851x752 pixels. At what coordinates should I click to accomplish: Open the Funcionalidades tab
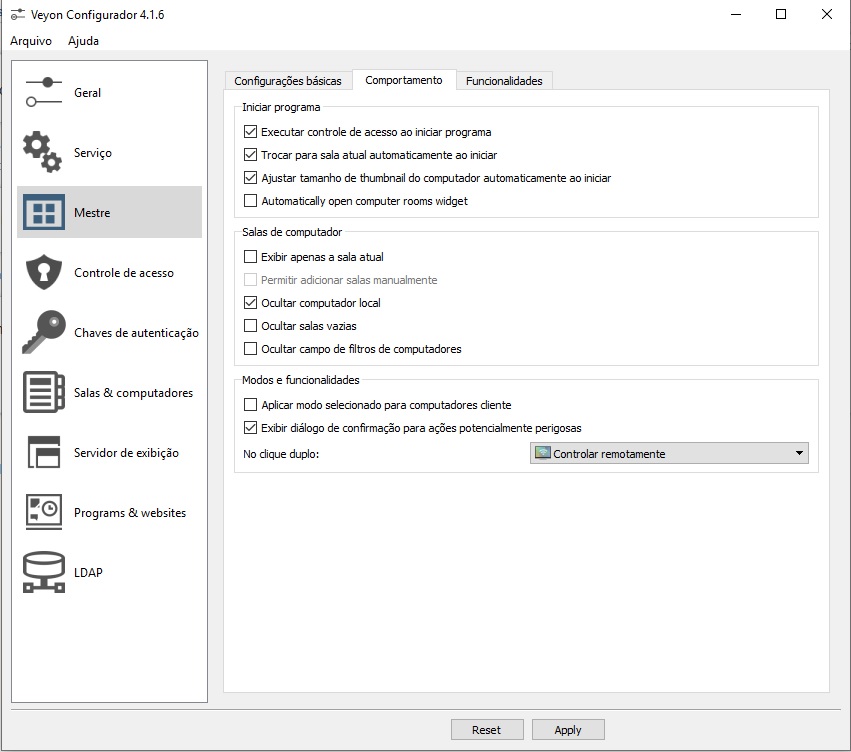(504, 81)
